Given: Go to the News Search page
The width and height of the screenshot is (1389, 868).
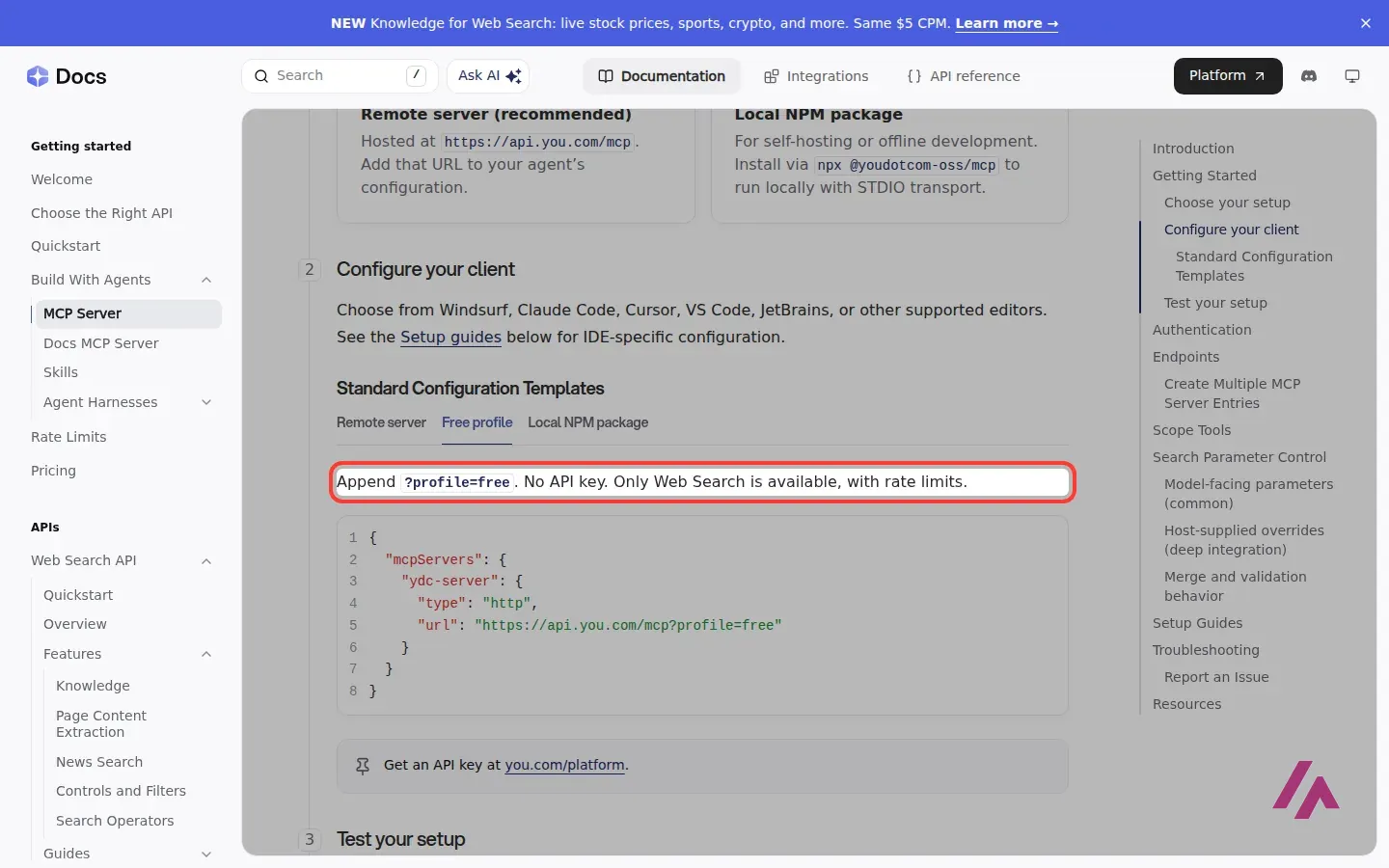Looking at the screenshot, I should (99, 762).
